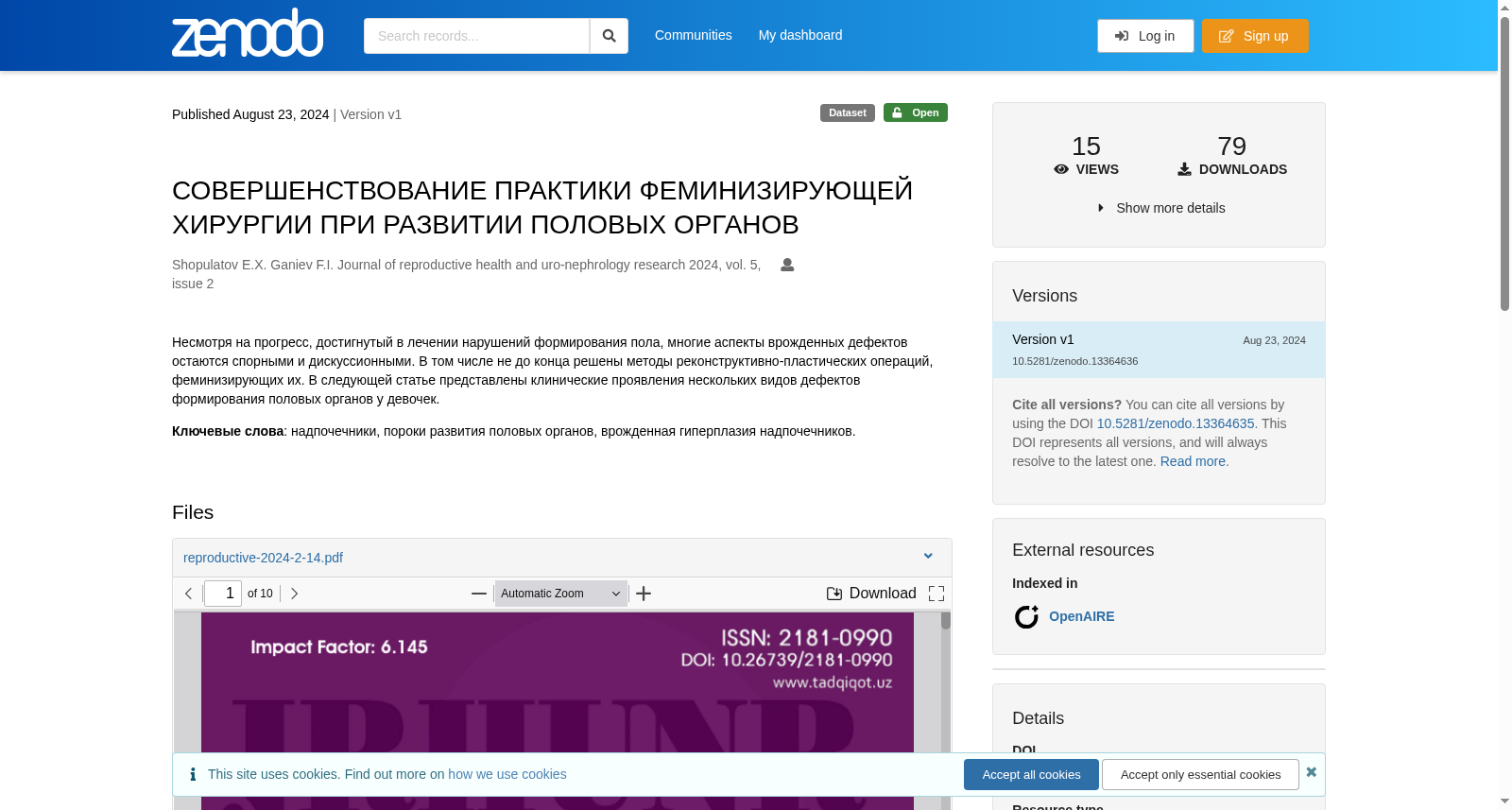
Task: Expand Show more details
Action: point(1160,208)
